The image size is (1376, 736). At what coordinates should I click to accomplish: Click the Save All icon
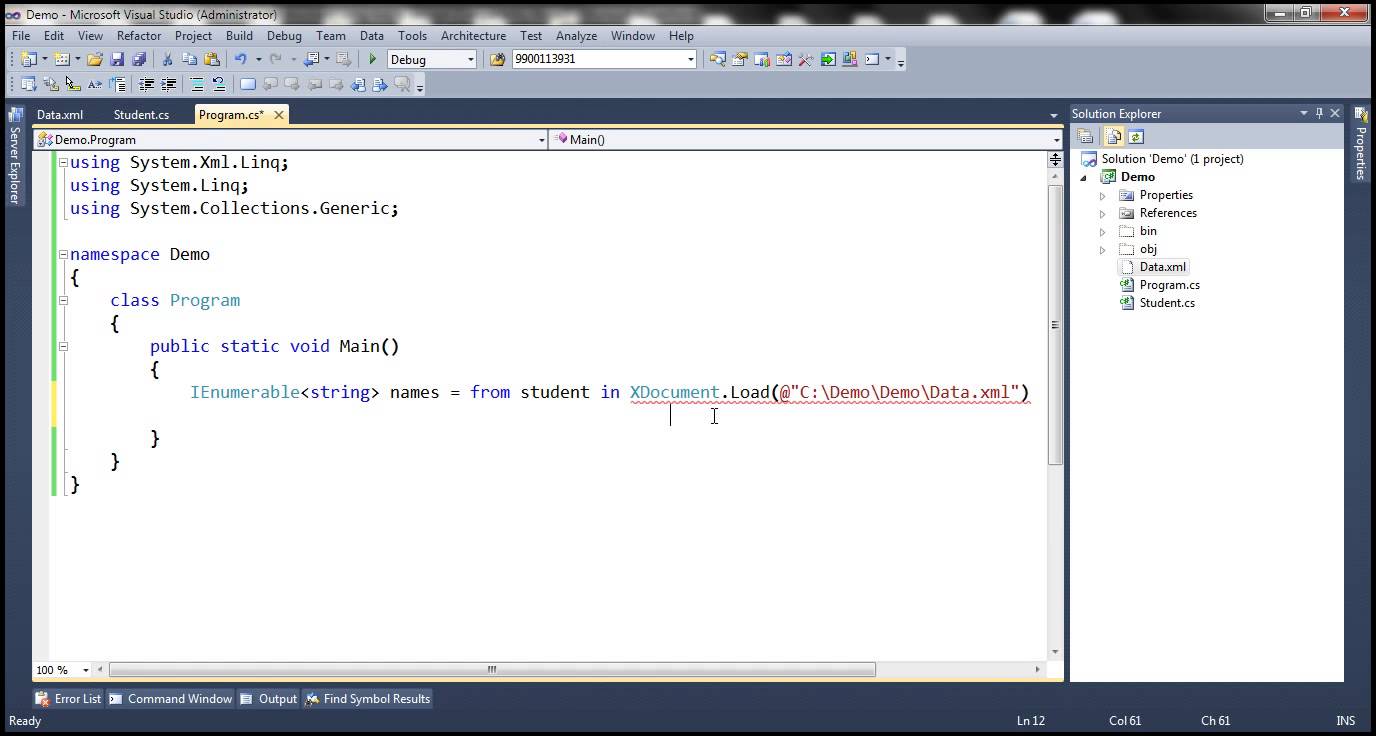[139, 59]
